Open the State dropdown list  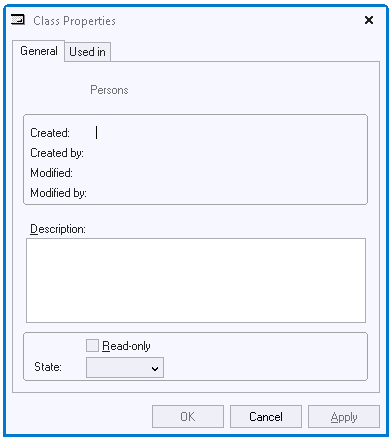(125, 368)
